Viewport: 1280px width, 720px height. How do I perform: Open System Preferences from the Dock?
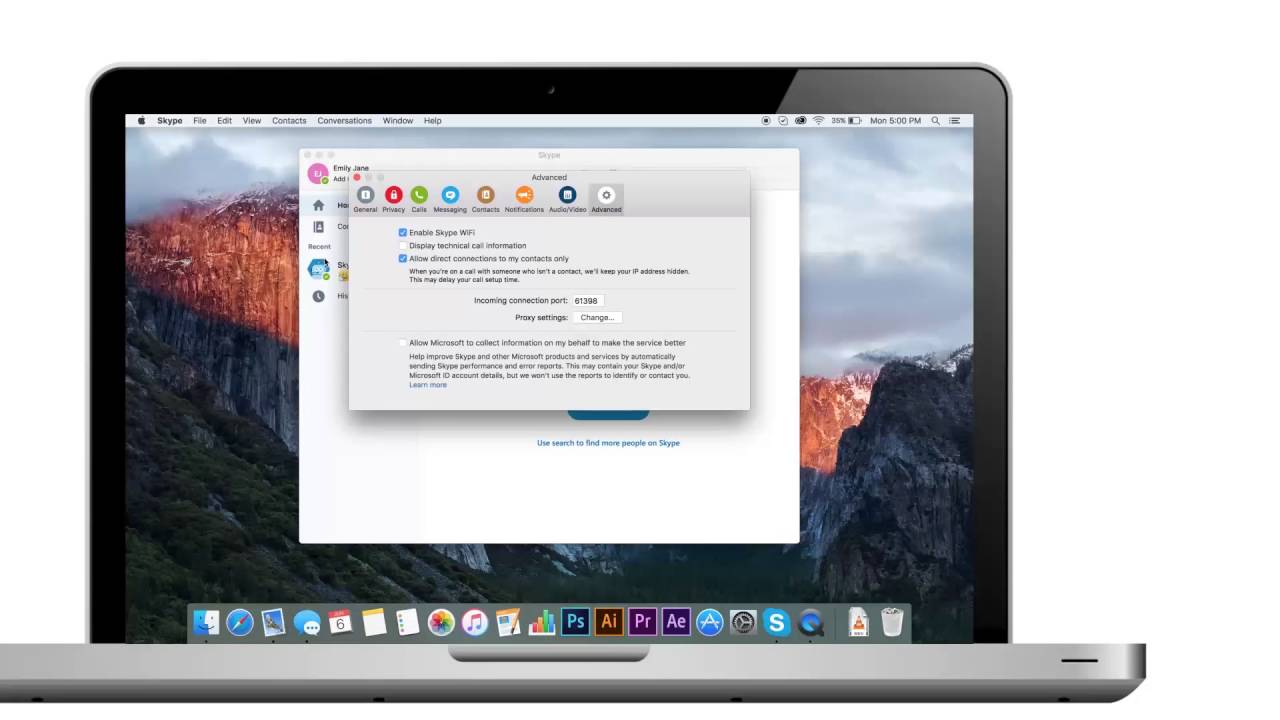click(x=743, y=622)
